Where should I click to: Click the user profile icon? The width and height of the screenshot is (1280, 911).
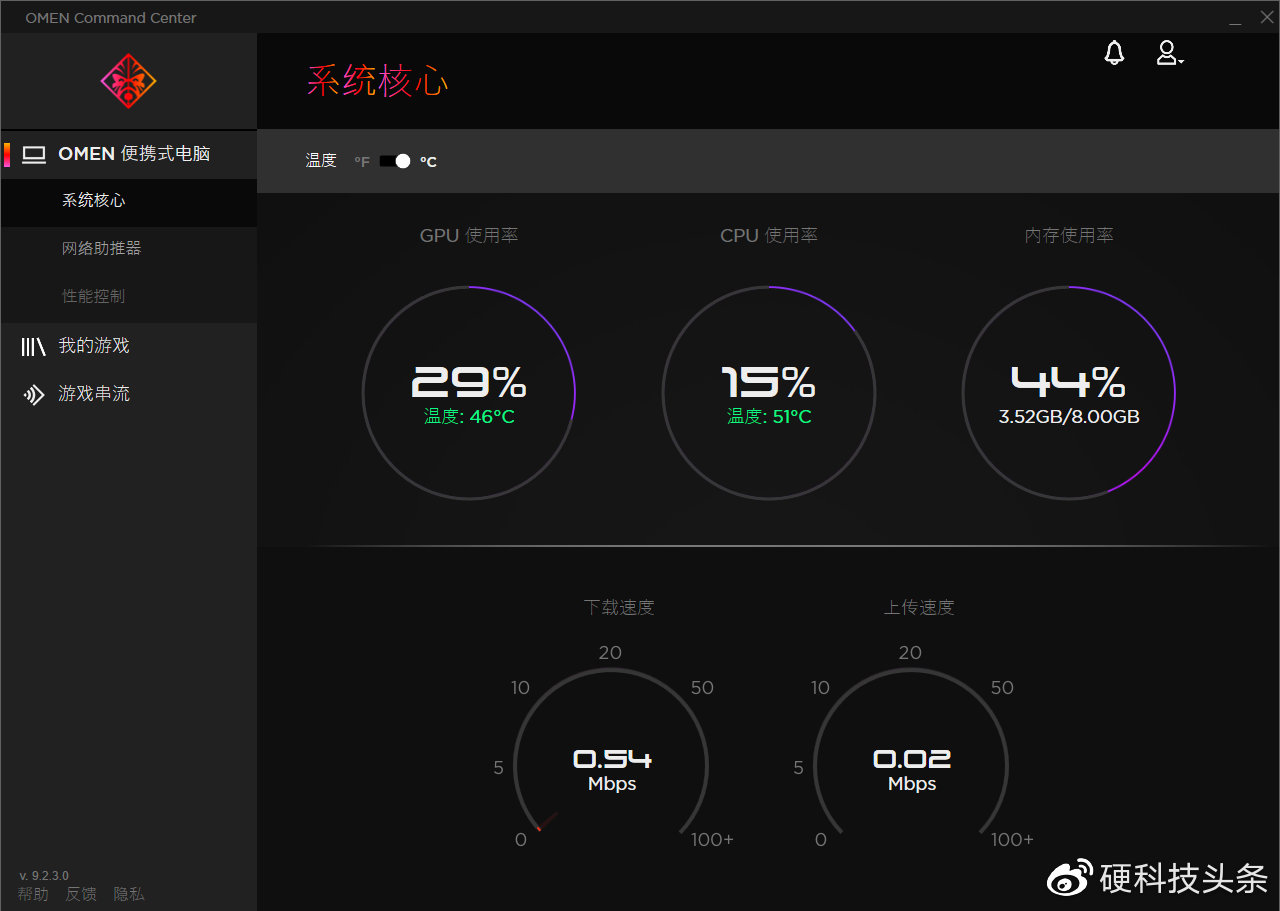(x=1166, y=53)
